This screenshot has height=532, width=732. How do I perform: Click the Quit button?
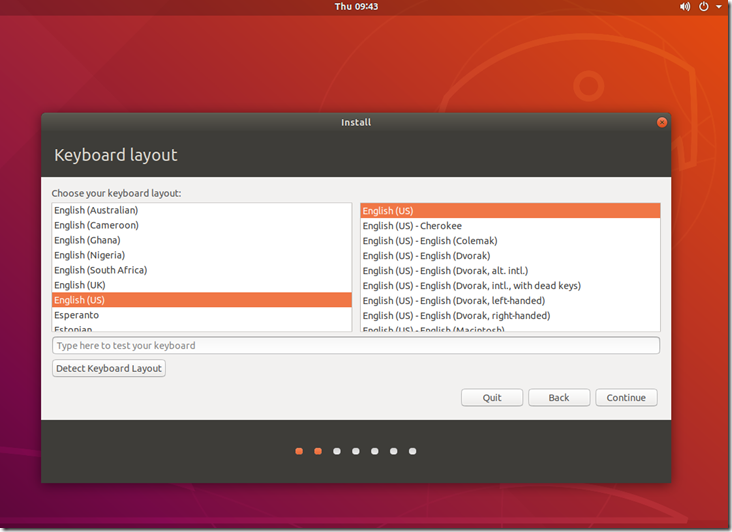(x=492, y=398)
